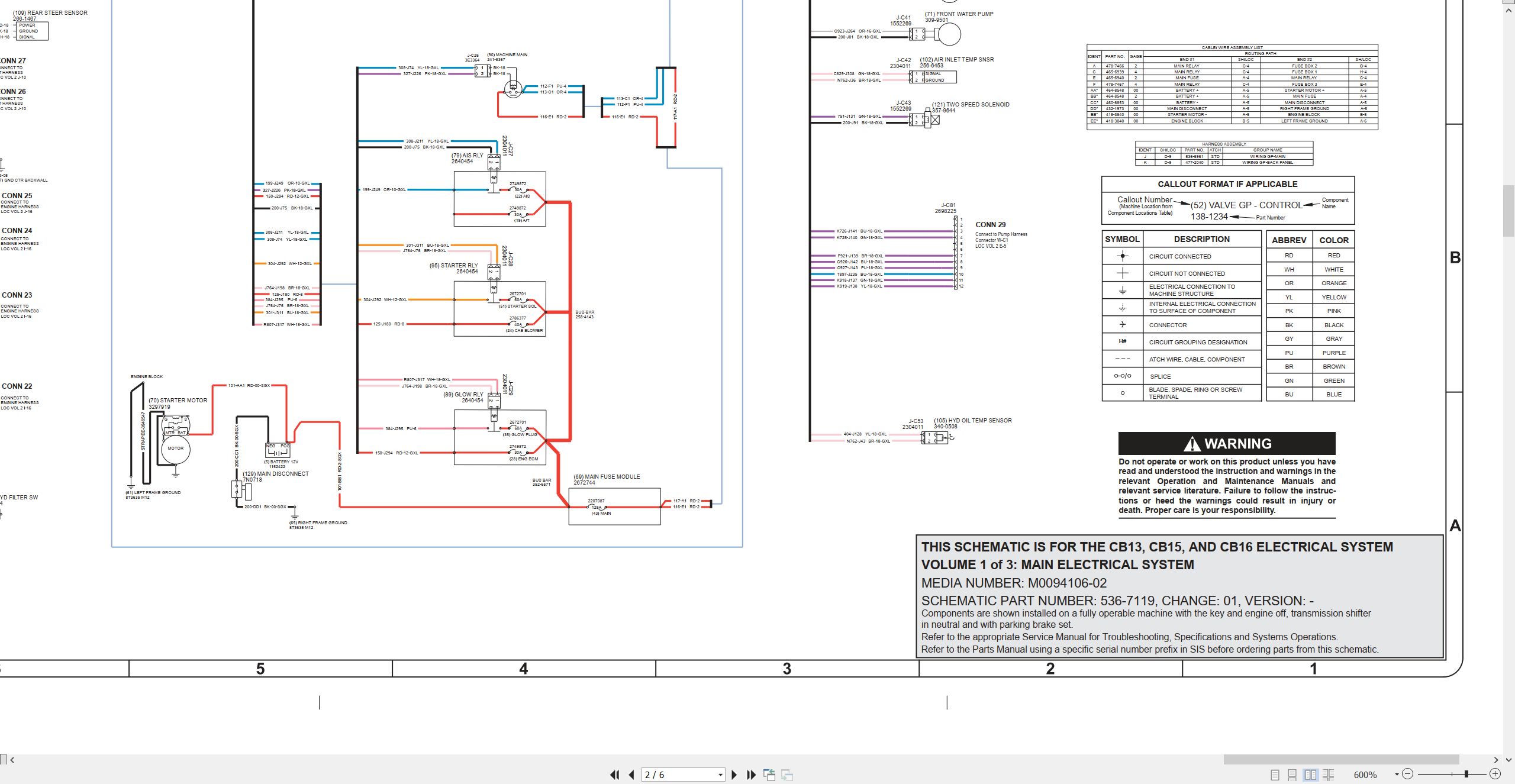This screenshot has width=1515, height=784.
Task: Click the SPLICE legend description
Action: pyautogui.click(x=1160, y=377)
